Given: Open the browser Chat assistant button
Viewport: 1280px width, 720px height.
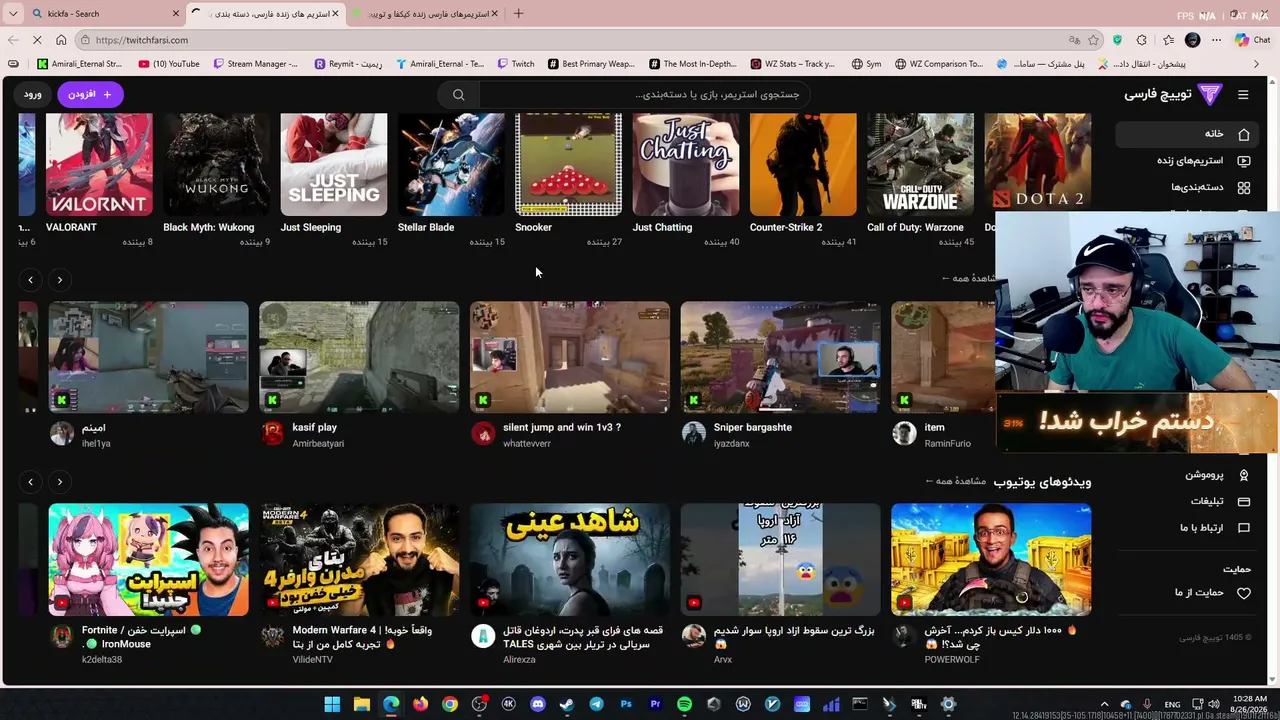Looking at the screenshot, I should pos(1252,40).
